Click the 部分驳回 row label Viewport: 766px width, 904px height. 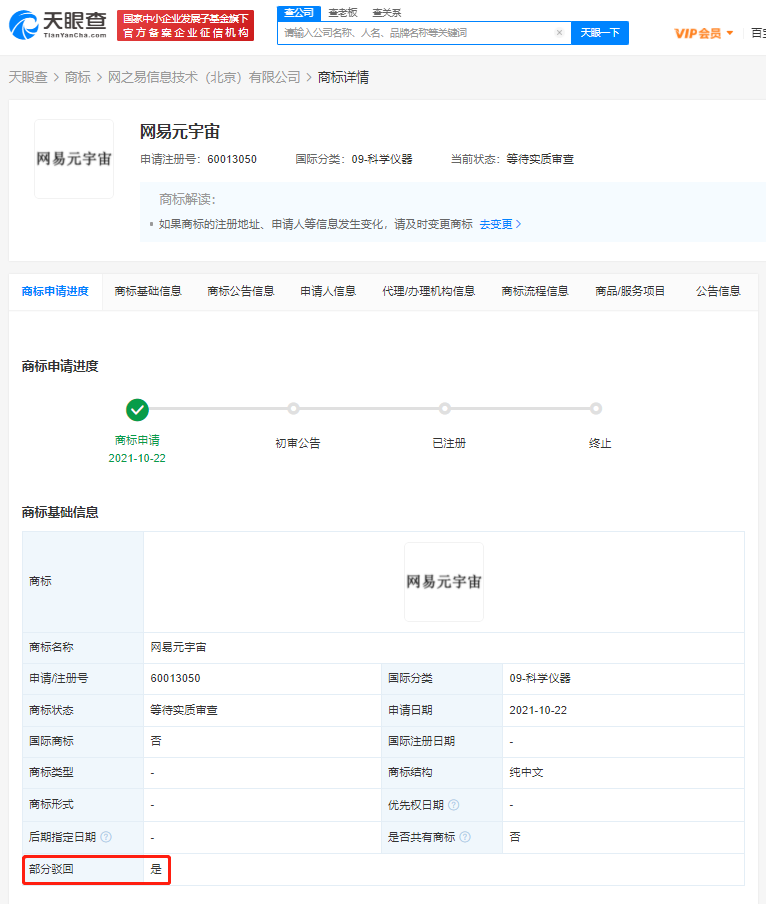pos(51,869)
